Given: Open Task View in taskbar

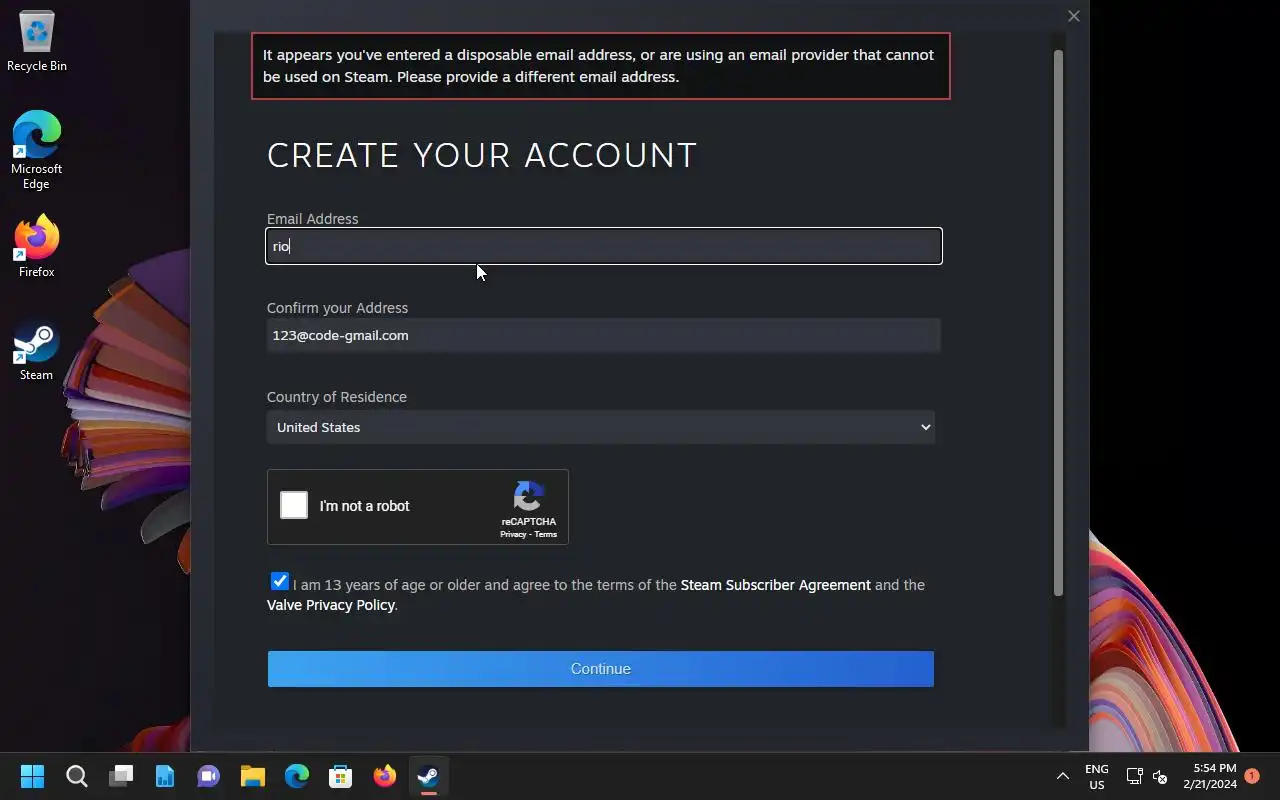Looking at the screenshot, I should pos(121,776).
